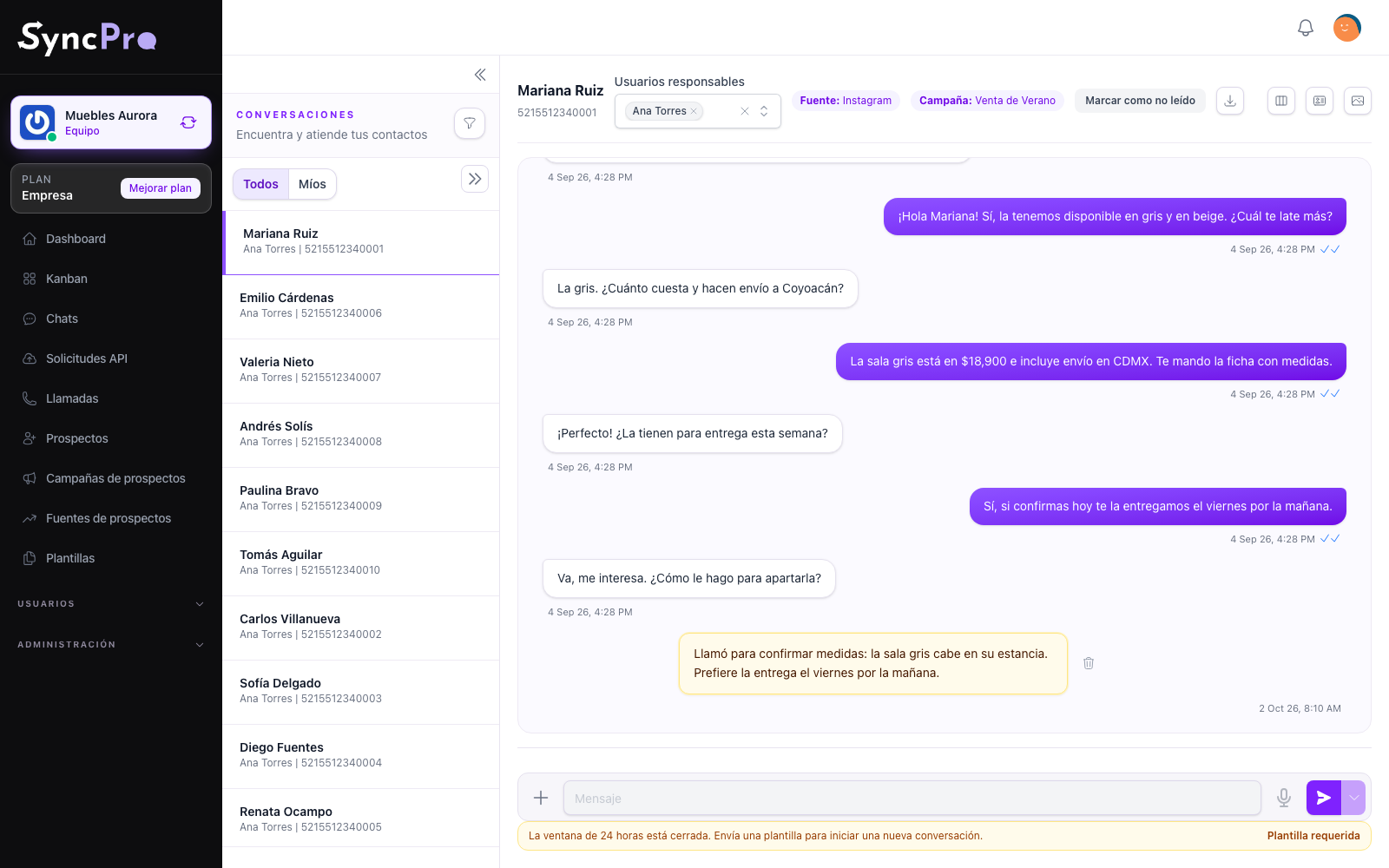Open Prospectos in sidebar
This screenshot has height=868, width=1389.
coord(111,438)
